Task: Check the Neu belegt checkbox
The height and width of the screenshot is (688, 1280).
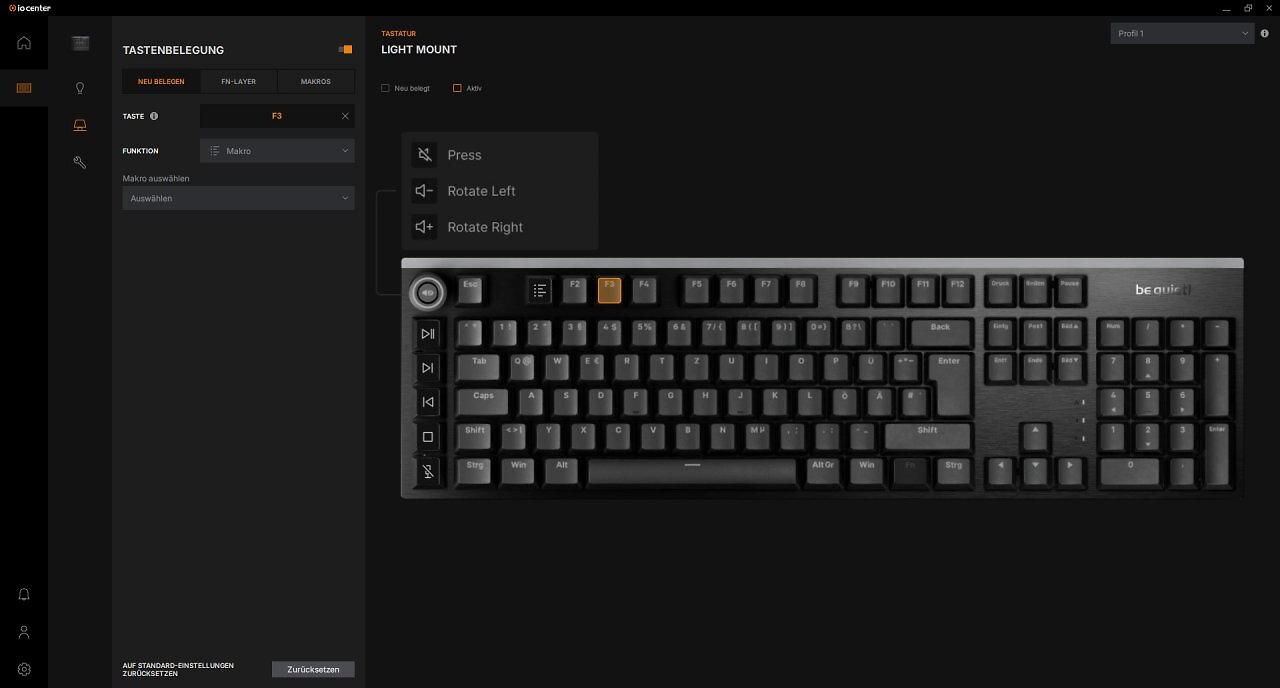Action: [385, 88]
